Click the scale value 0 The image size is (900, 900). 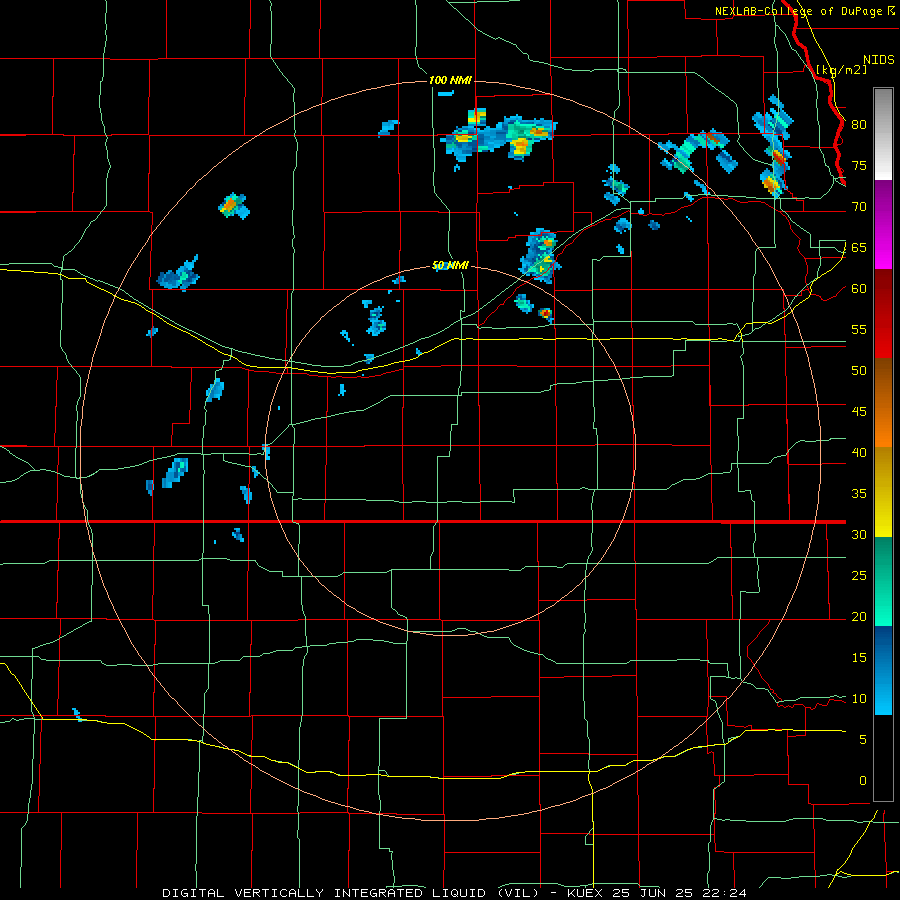coord(863,781)
